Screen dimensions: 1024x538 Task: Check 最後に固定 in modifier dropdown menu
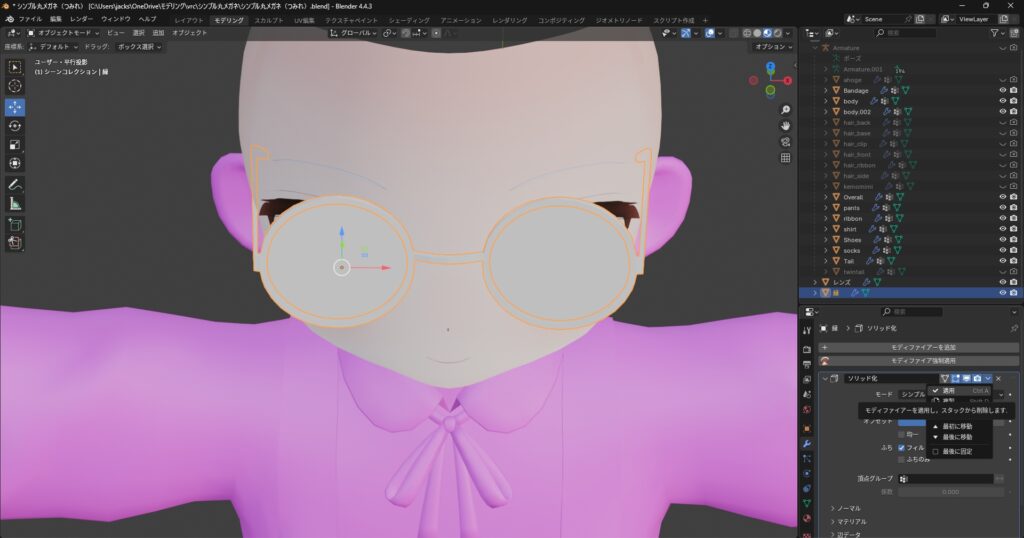(x=957, y=451)
